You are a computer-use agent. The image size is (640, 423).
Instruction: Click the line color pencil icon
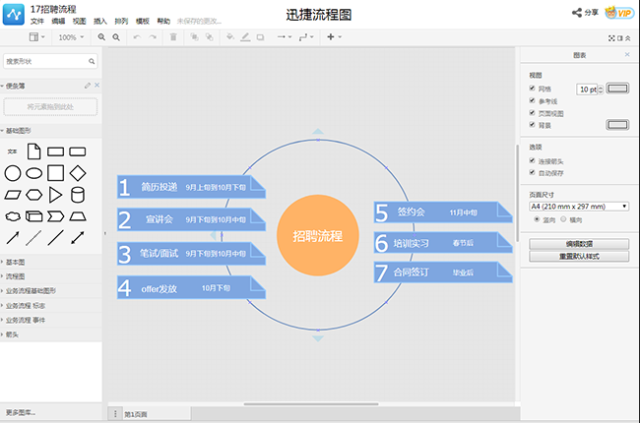[245, 37]
